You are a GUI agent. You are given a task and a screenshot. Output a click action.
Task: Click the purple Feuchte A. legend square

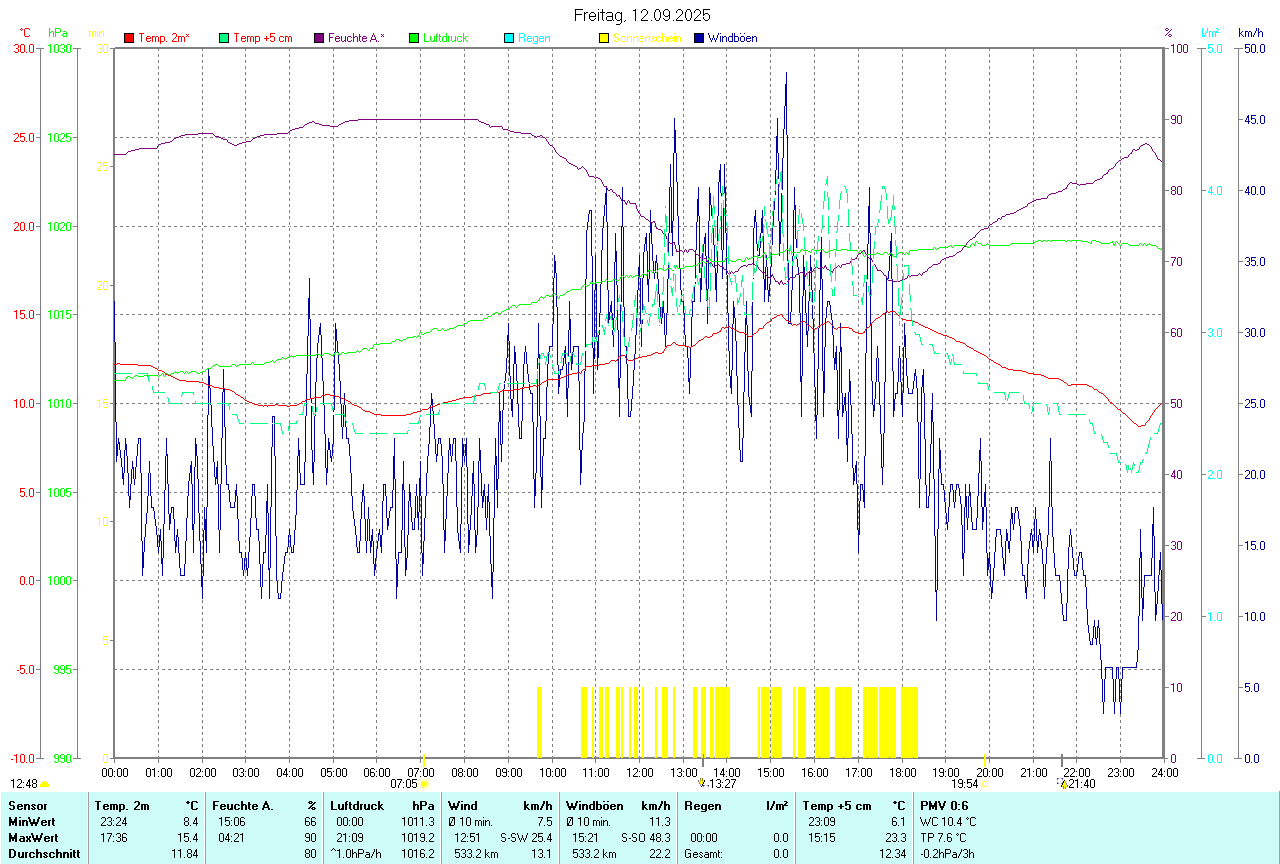(319, 38)
